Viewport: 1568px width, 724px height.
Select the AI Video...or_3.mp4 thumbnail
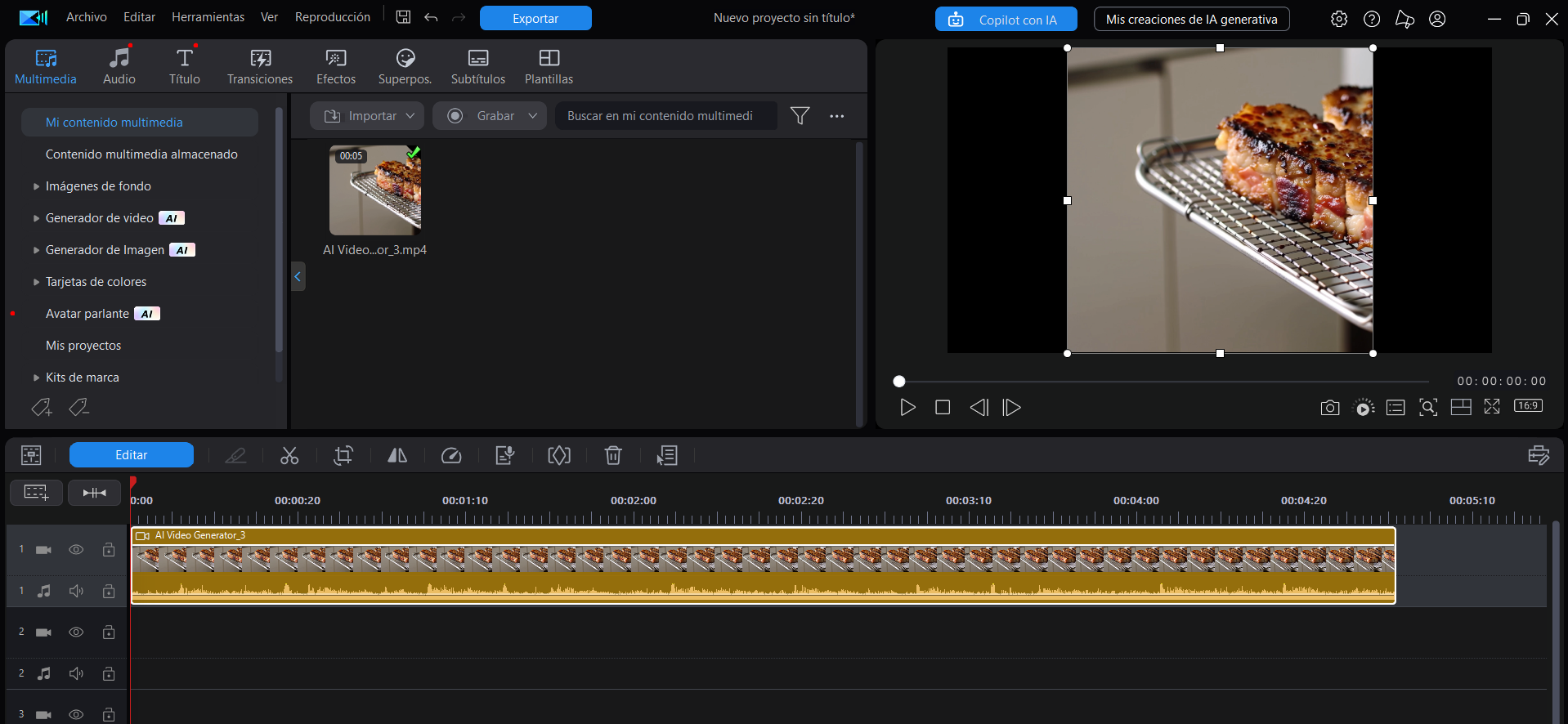375,190
